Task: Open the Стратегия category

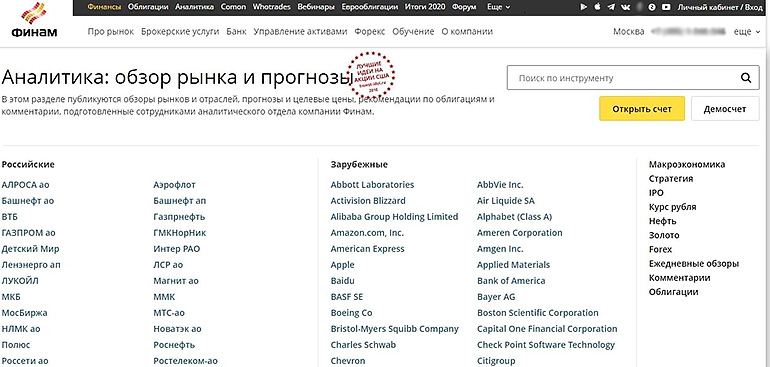Action: [671, 179]
